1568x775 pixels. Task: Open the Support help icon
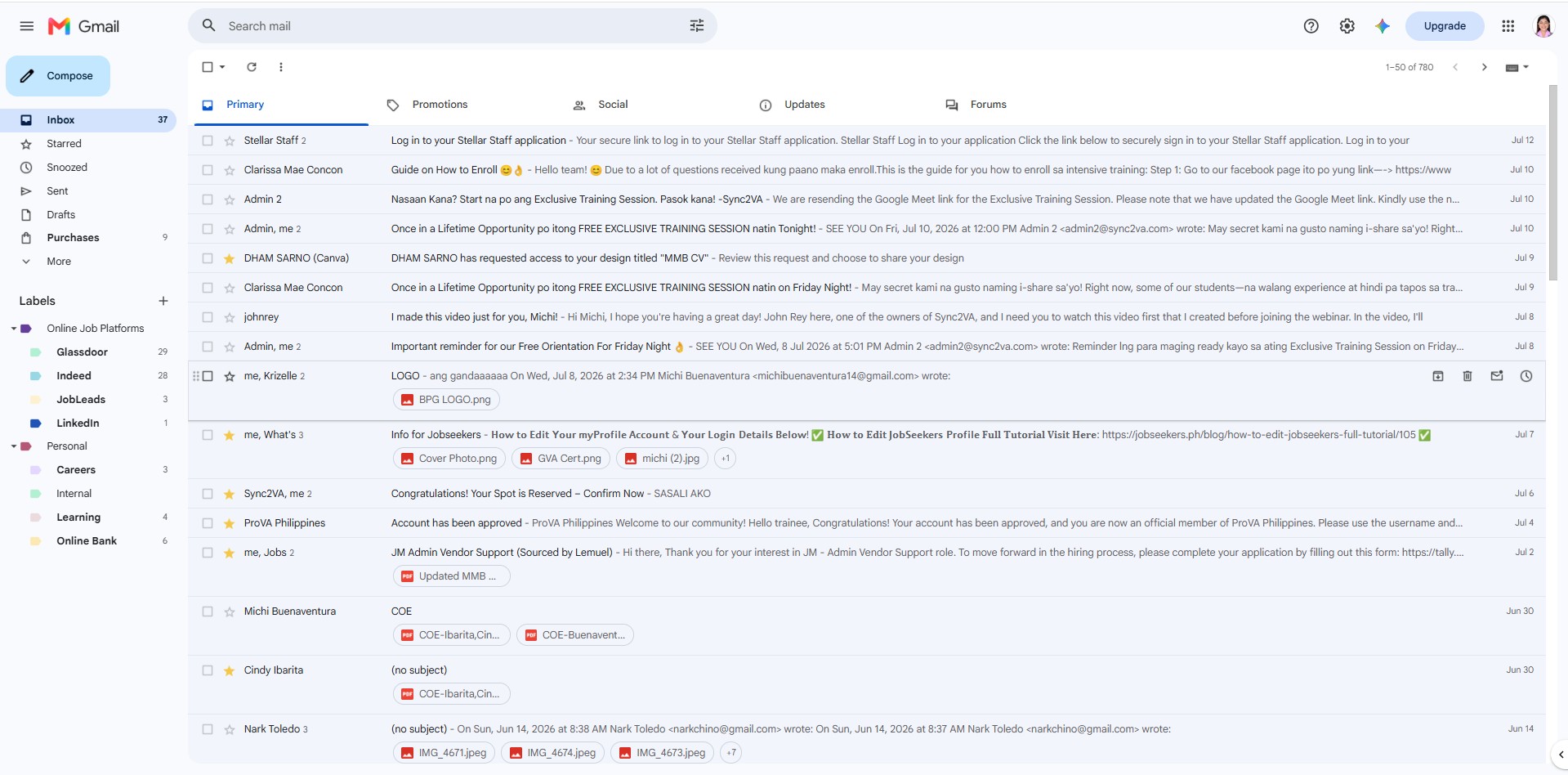(x=1311, y=26)
